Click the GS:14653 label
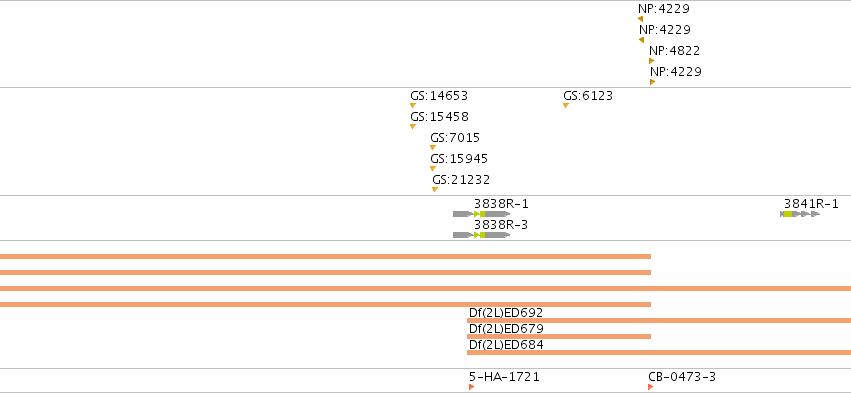 click(x=439, y=96)
